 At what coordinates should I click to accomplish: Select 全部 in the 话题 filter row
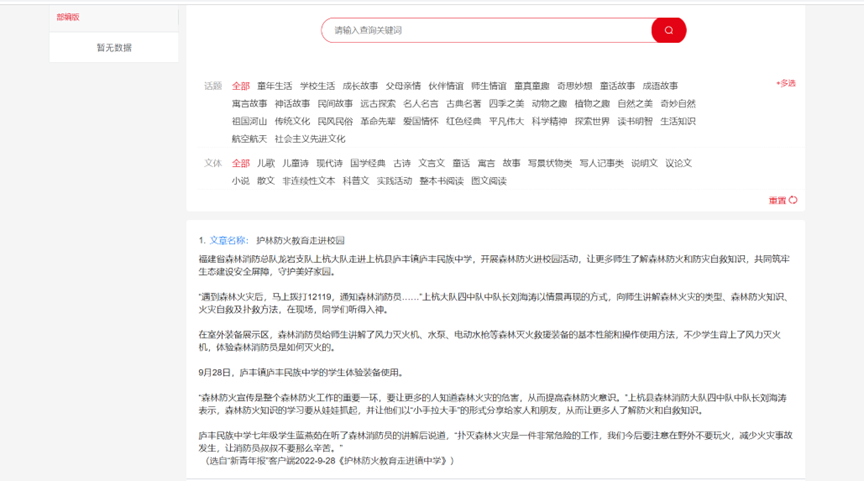(x=241, y=86)
